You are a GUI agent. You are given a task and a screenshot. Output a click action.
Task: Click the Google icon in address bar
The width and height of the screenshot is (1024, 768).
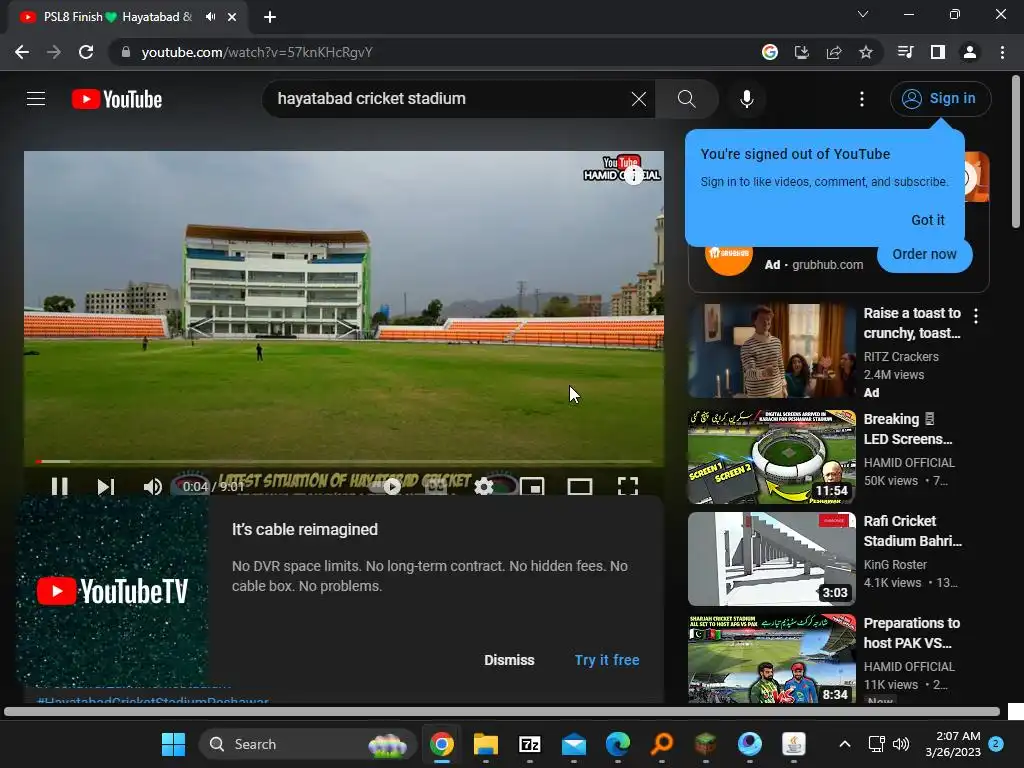point(770,52)
